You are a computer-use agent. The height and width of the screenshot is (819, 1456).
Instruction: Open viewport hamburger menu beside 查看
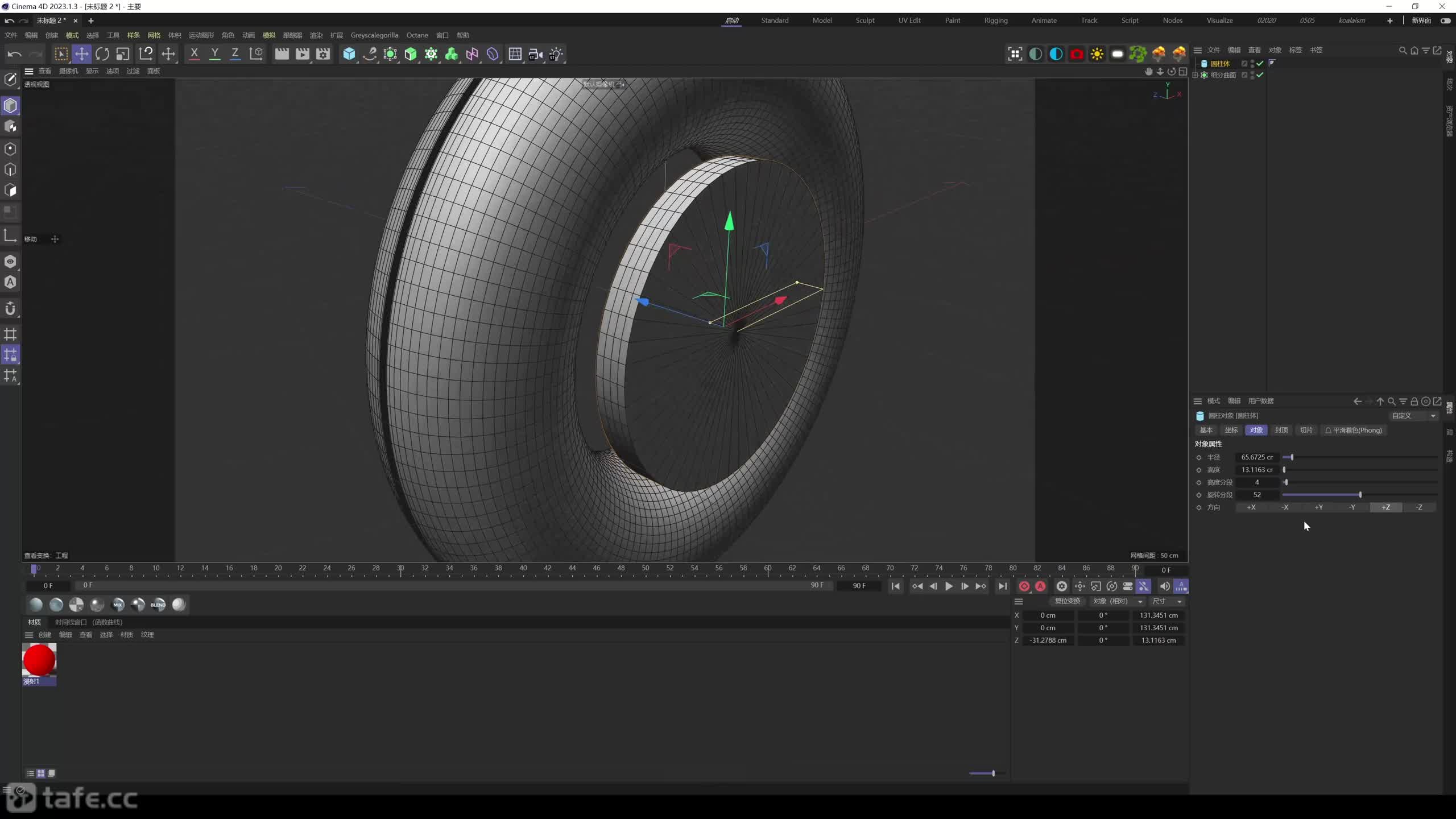[29, 71]
